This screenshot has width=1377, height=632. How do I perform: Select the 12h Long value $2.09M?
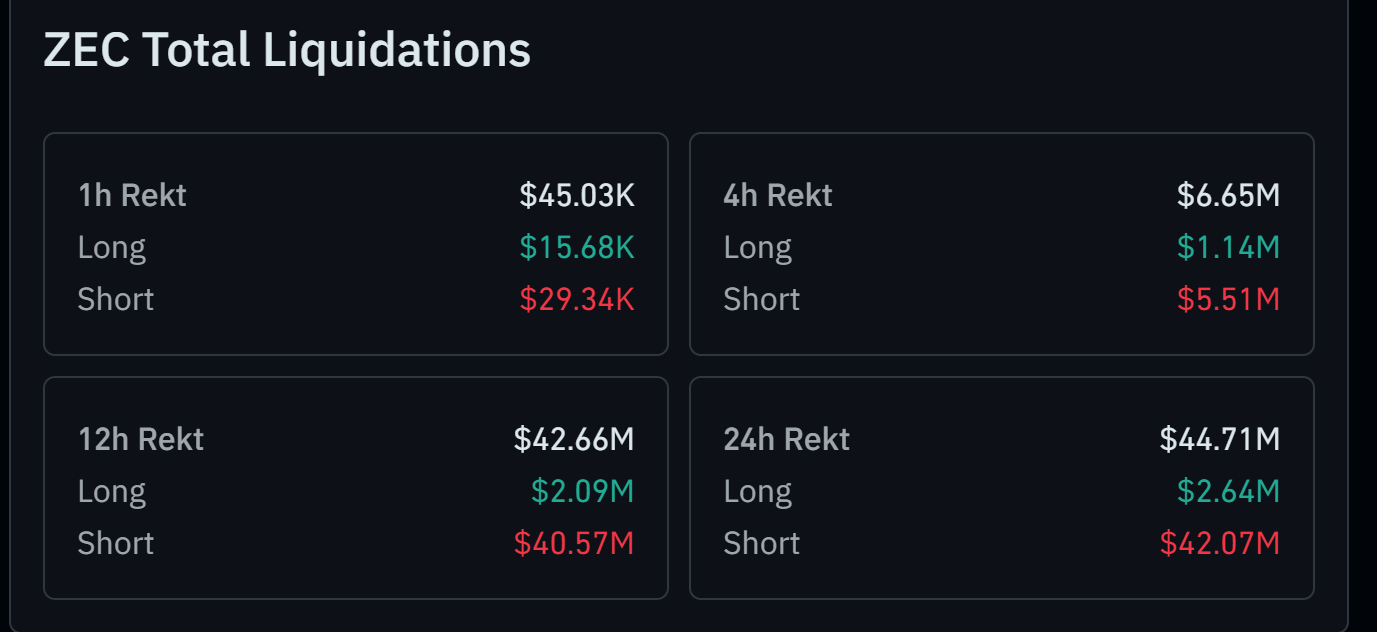pos(583,491)
